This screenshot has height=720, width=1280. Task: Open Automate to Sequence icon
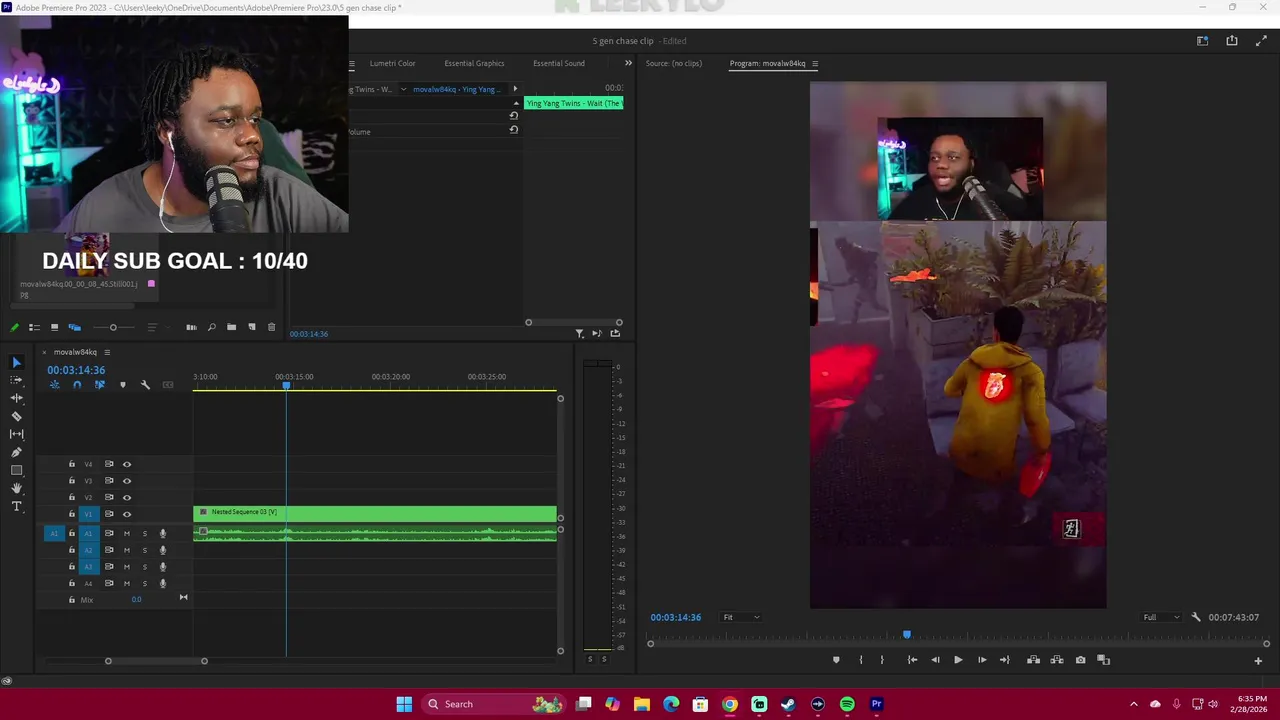tap(191, 327)
